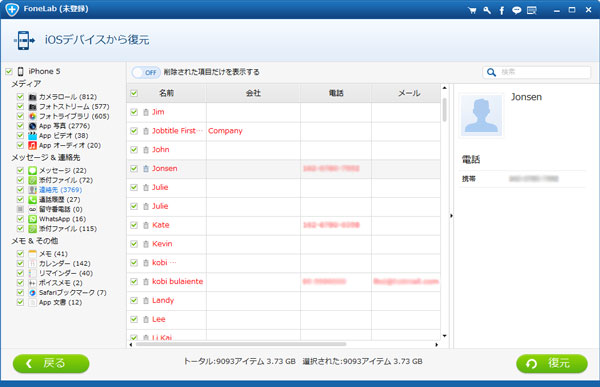The image size is (600, 387).
Task: Click the horizontal scrollbar thumb of list
Action: 241,345
